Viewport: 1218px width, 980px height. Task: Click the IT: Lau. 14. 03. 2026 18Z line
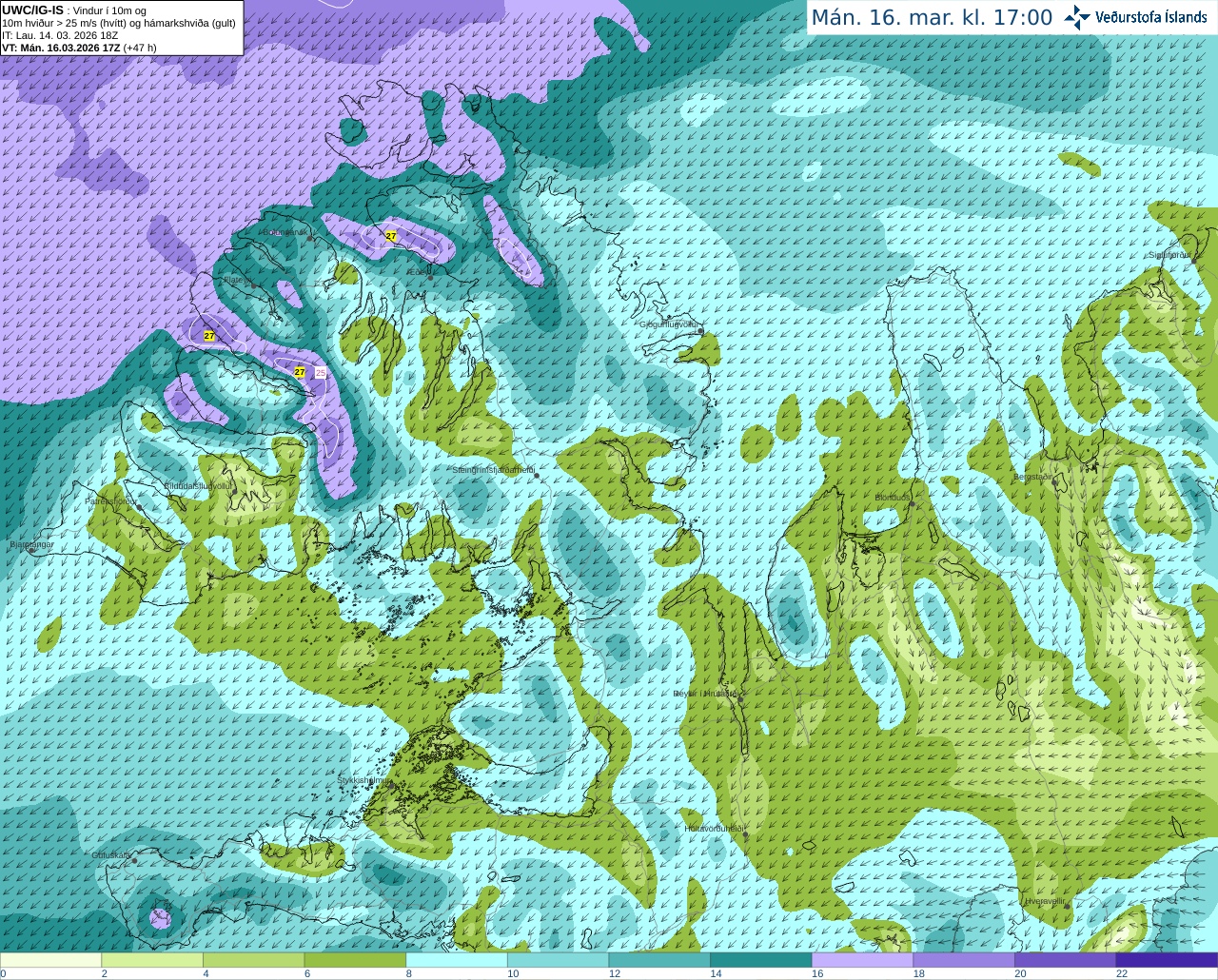(x=60, y=35)
